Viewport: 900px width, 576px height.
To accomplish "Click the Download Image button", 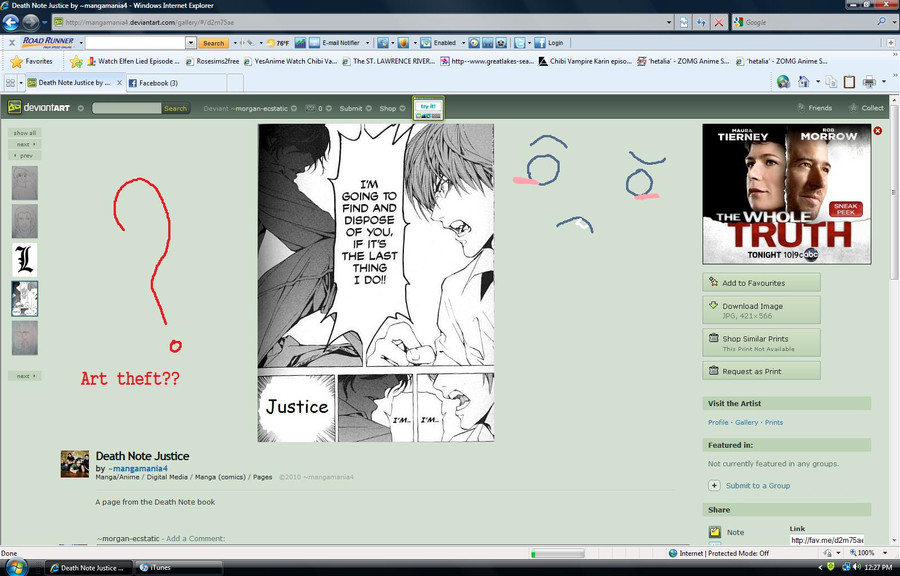I will pos(761,310).
